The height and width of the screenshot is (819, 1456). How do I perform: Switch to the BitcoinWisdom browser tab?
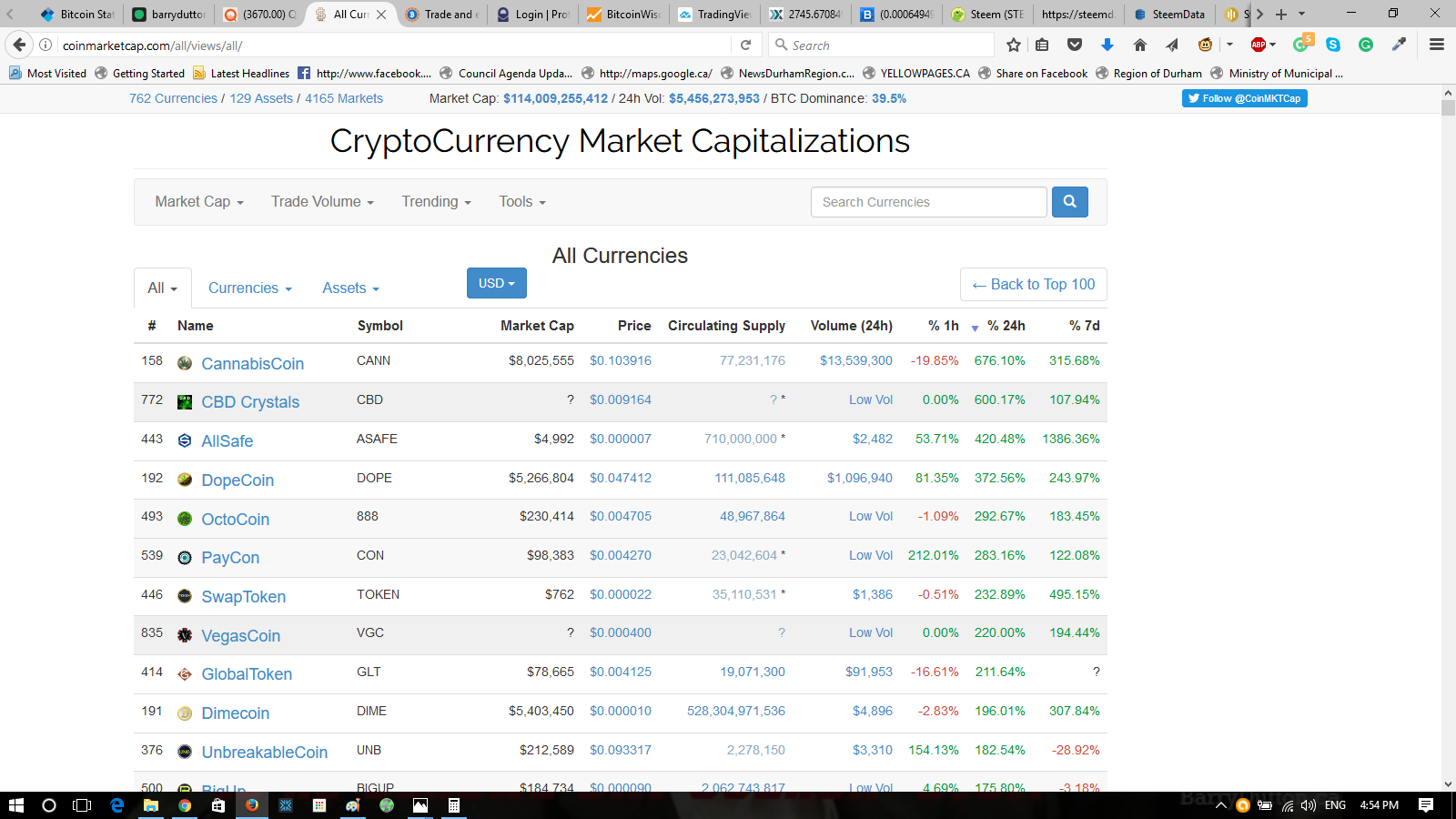(x=624, y=14)
